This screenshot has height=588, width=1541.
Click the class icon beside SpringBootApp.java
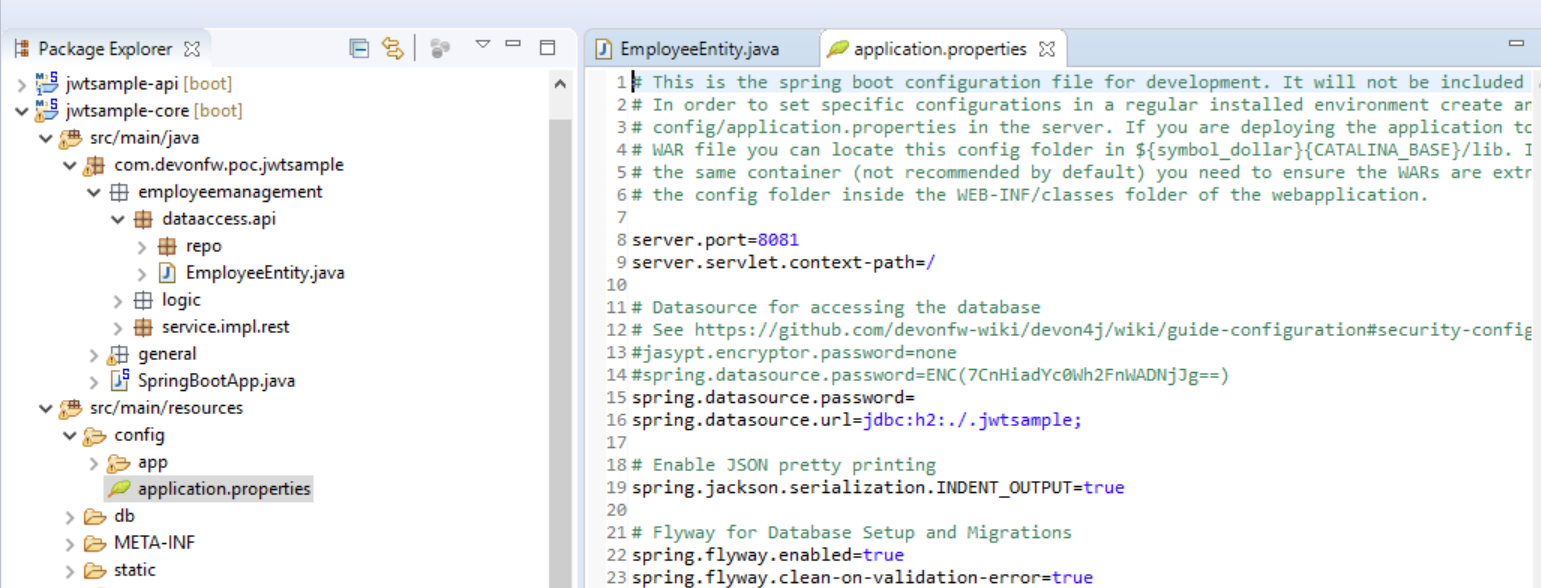click(x=122, y=380)
